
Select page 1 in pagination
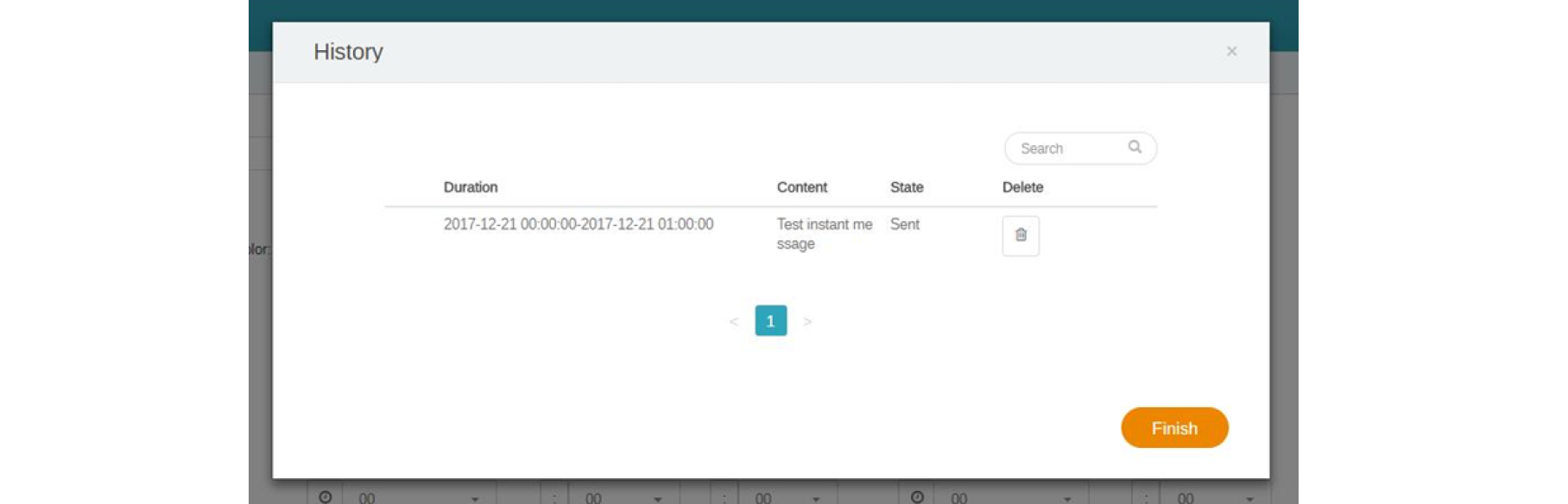point(770,321)
